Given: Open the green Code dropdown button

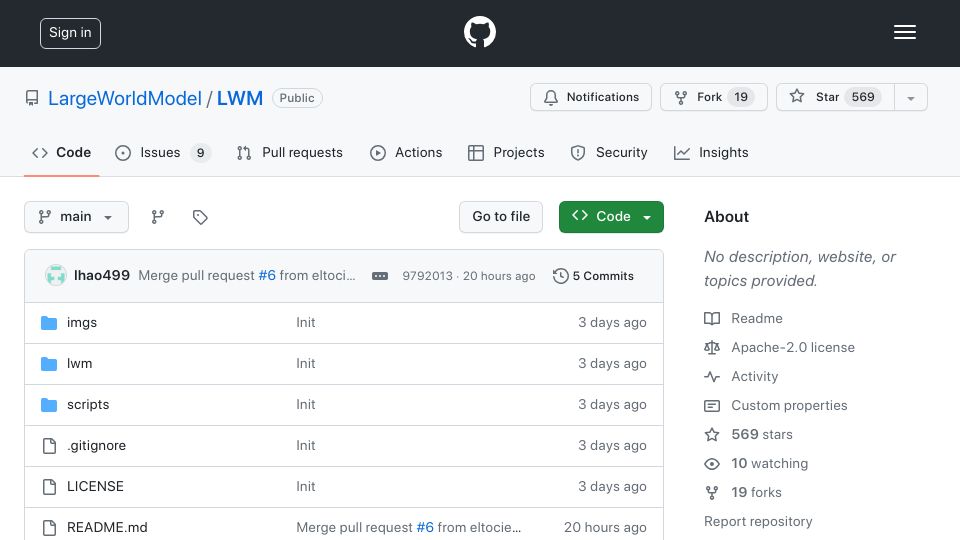Looking at the screenshot, I should coord(611,217).
